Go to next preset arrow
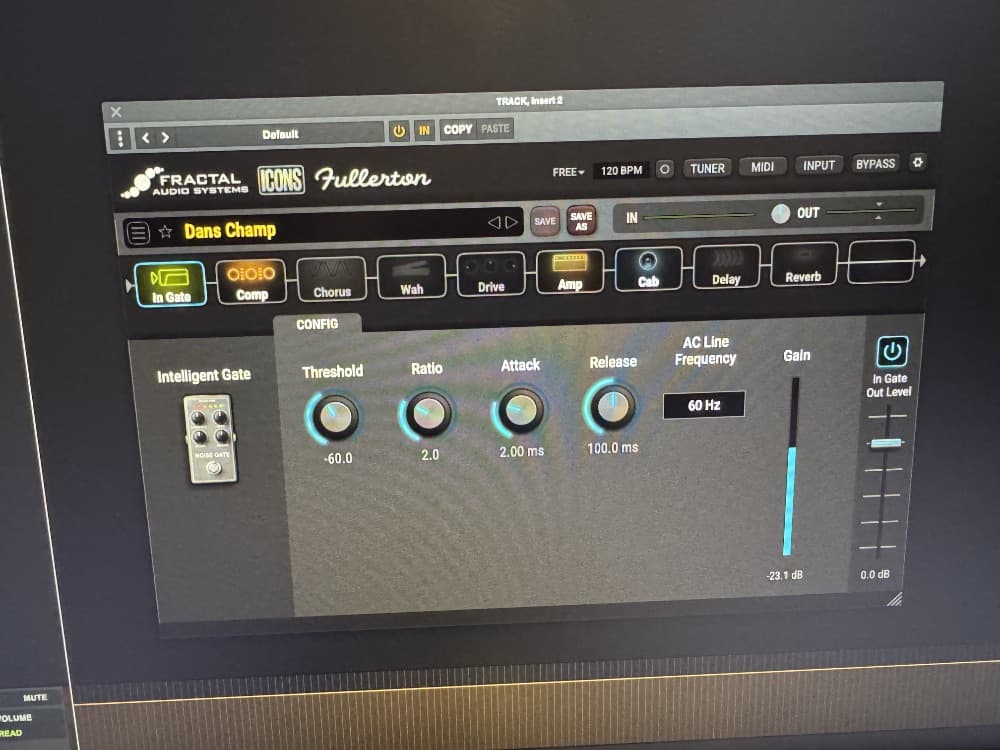The image size is (1000, 750). tap(511, 222)
